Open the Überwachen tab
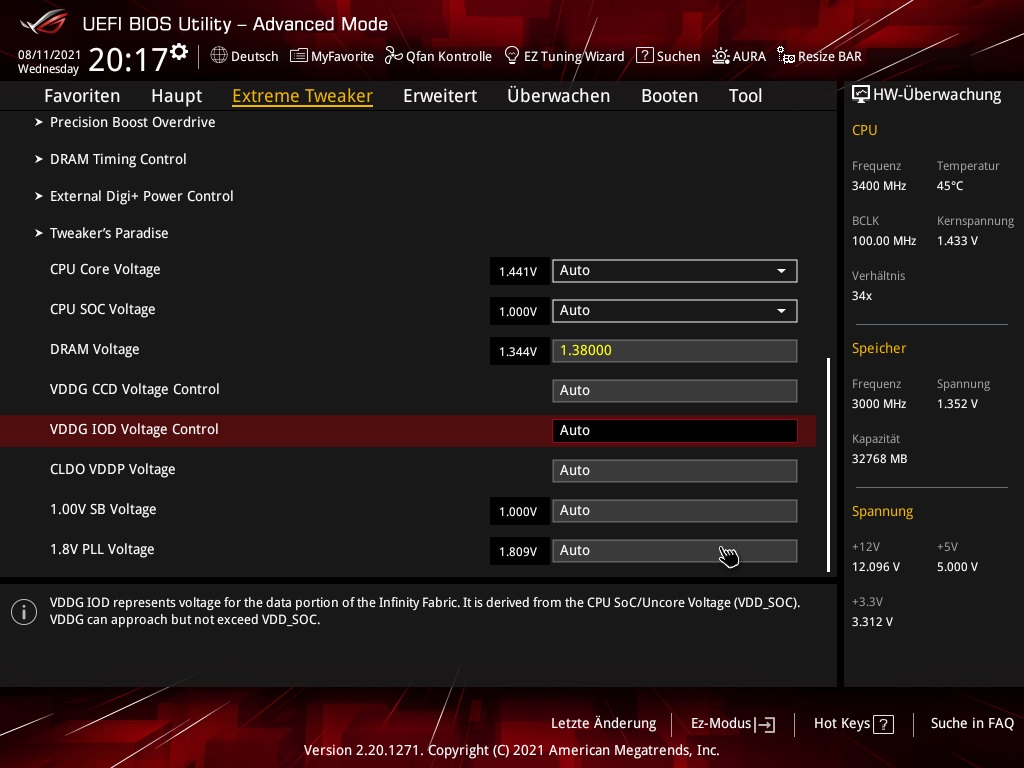The width and height of the screenshot is (1024, 768). click(558, 95)
